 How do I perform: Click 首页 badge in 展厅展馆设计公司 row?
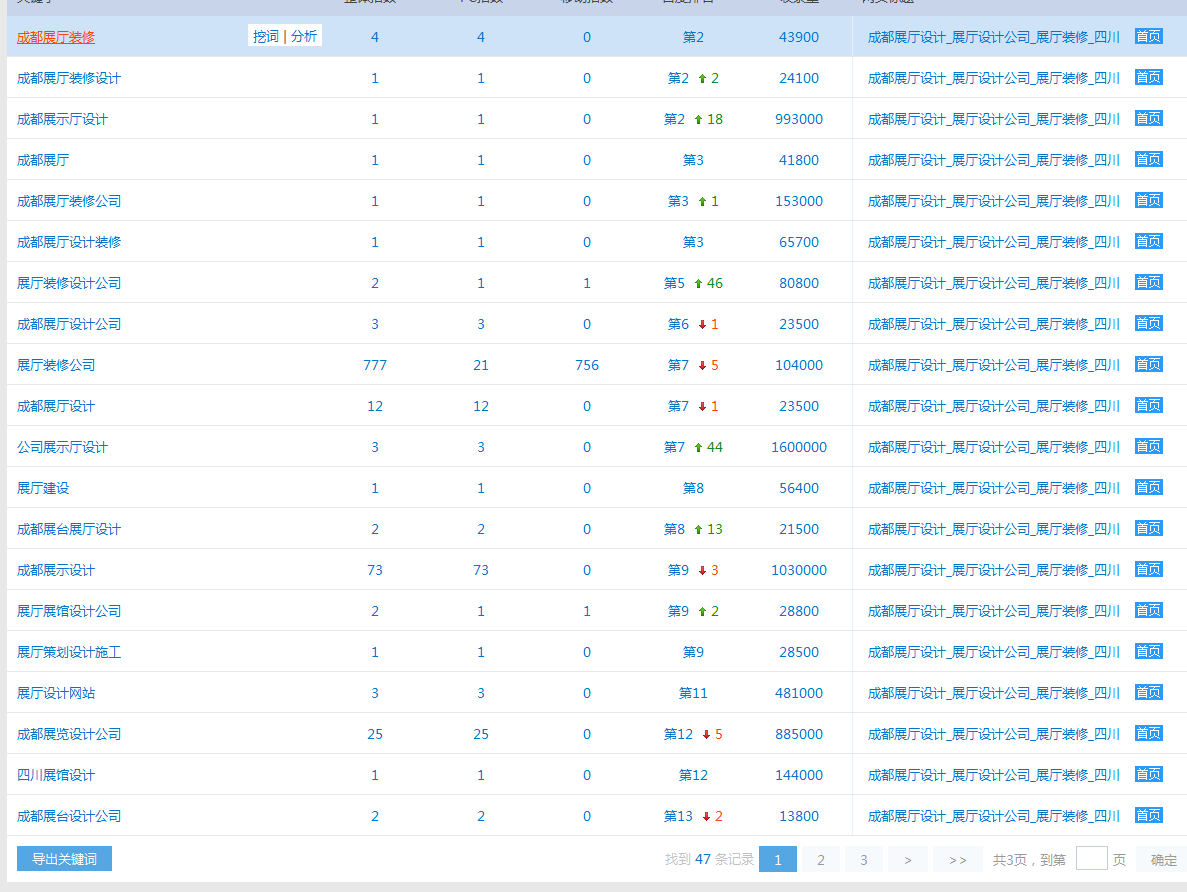(x=1148, y=610)
